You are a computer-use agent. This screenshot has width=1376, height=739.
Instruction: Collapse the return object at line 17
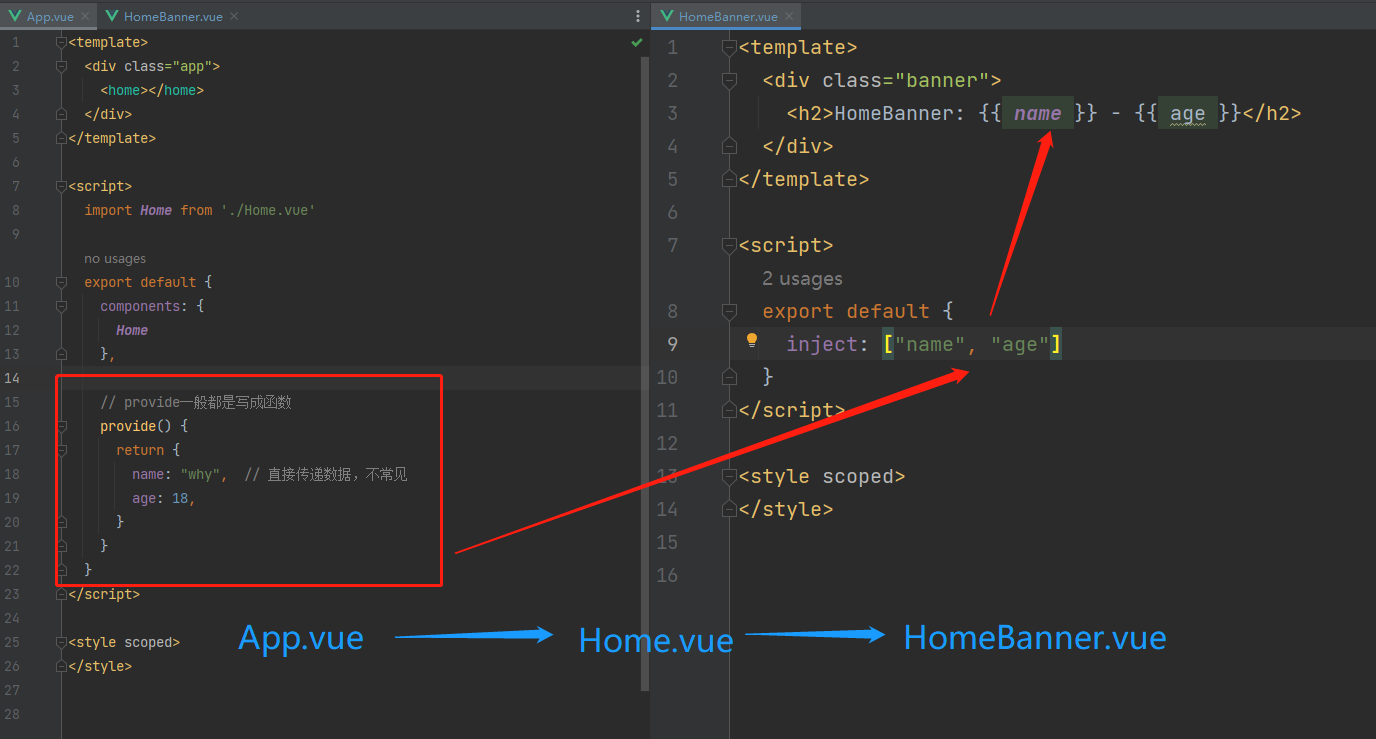(x=62, y=451)
